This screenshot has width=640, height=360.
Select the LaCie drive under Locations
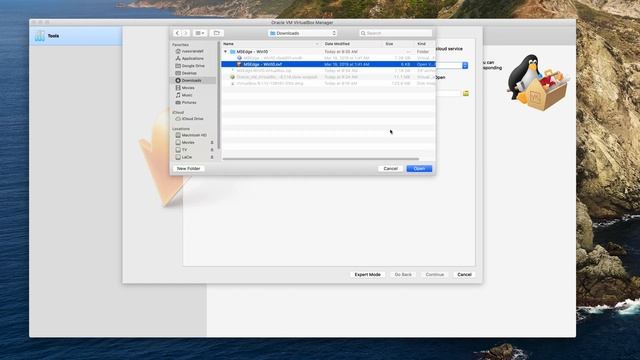(187, 157)
